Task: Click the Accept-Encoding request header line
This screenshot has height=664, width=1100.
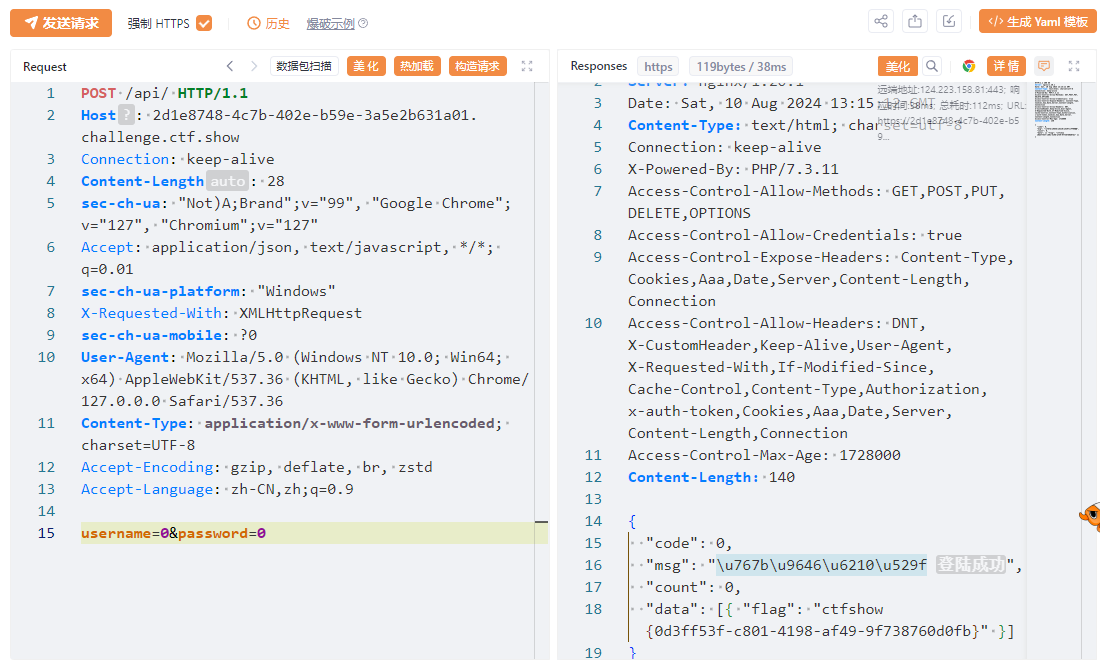Action: (x=257, y=467)
